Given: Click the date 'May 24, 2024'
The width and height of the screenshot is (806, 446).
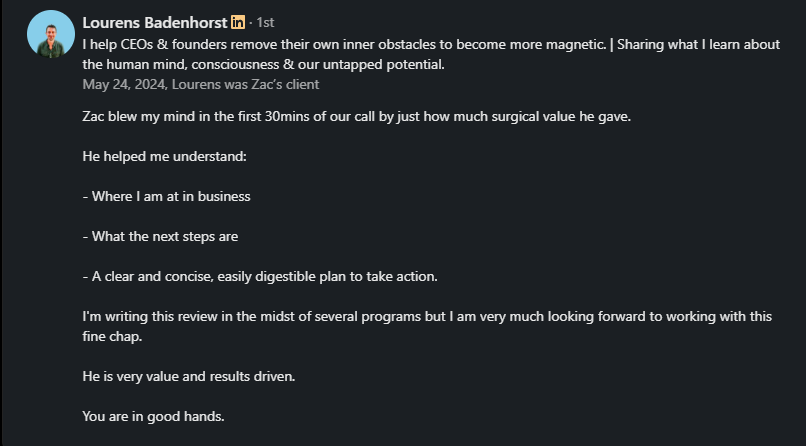Looking at the screenshot, I should coord(123,85).
